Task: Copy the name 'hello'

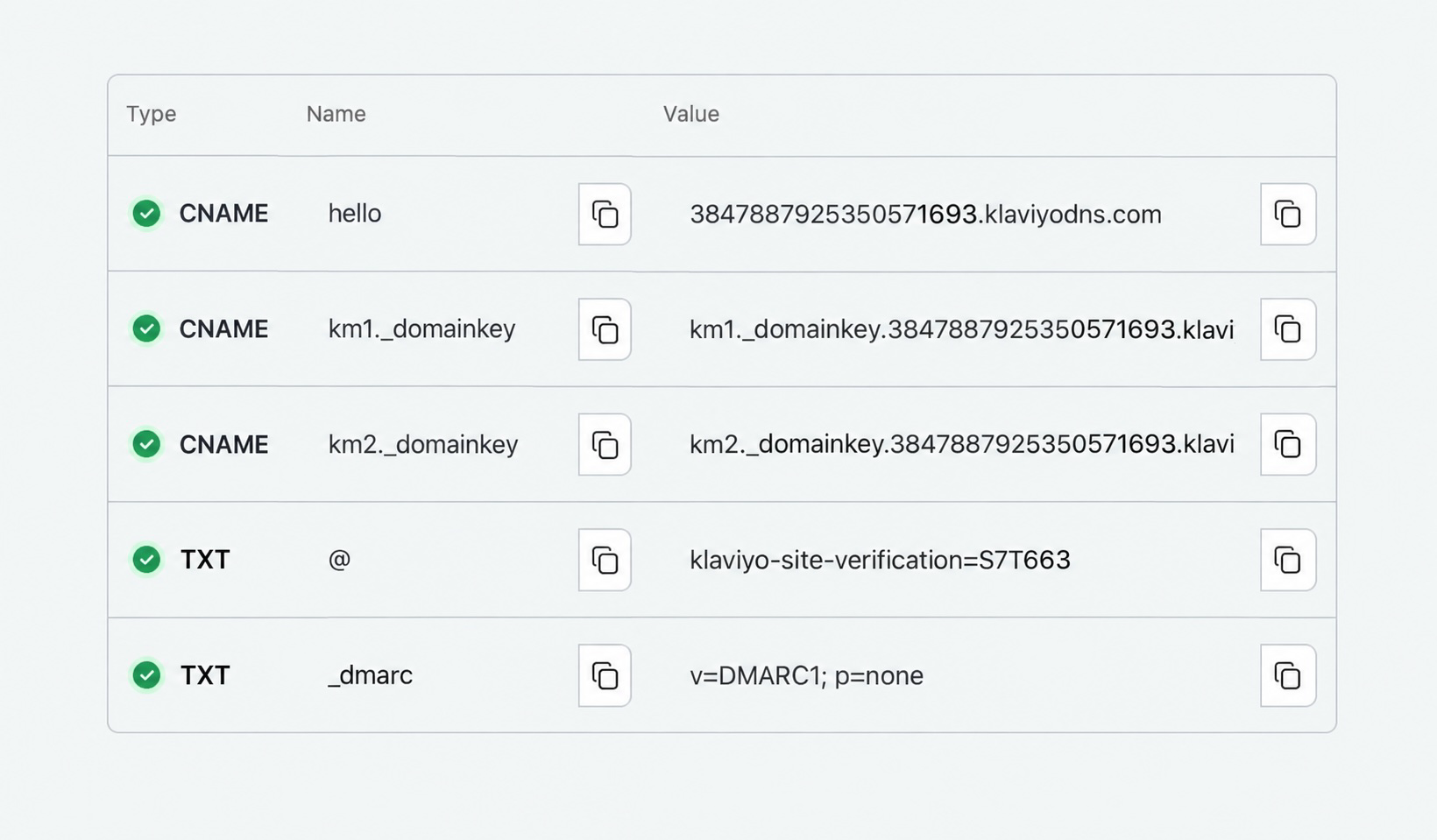Action: 605,214
